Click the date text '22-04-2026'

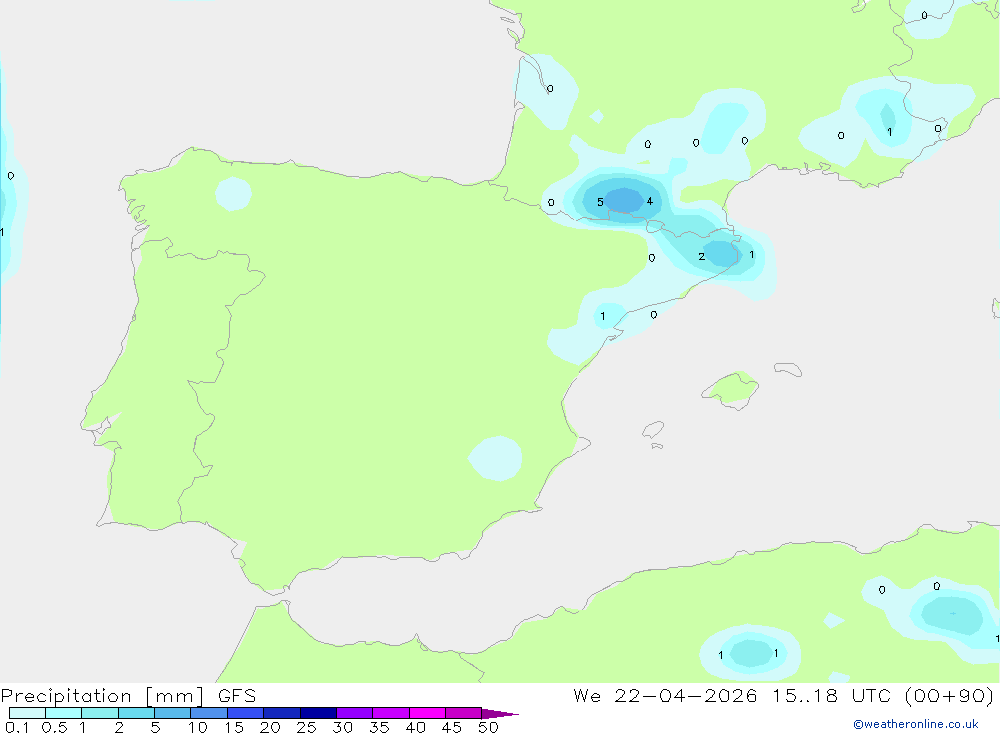(686, 696)
